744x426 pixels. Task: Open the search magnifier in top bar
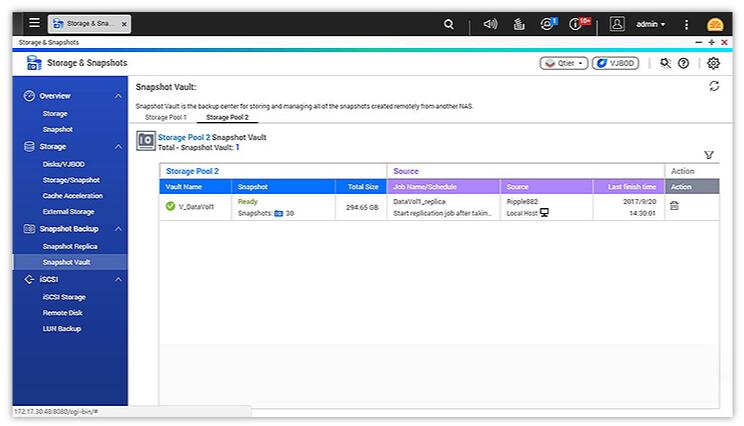448,24
